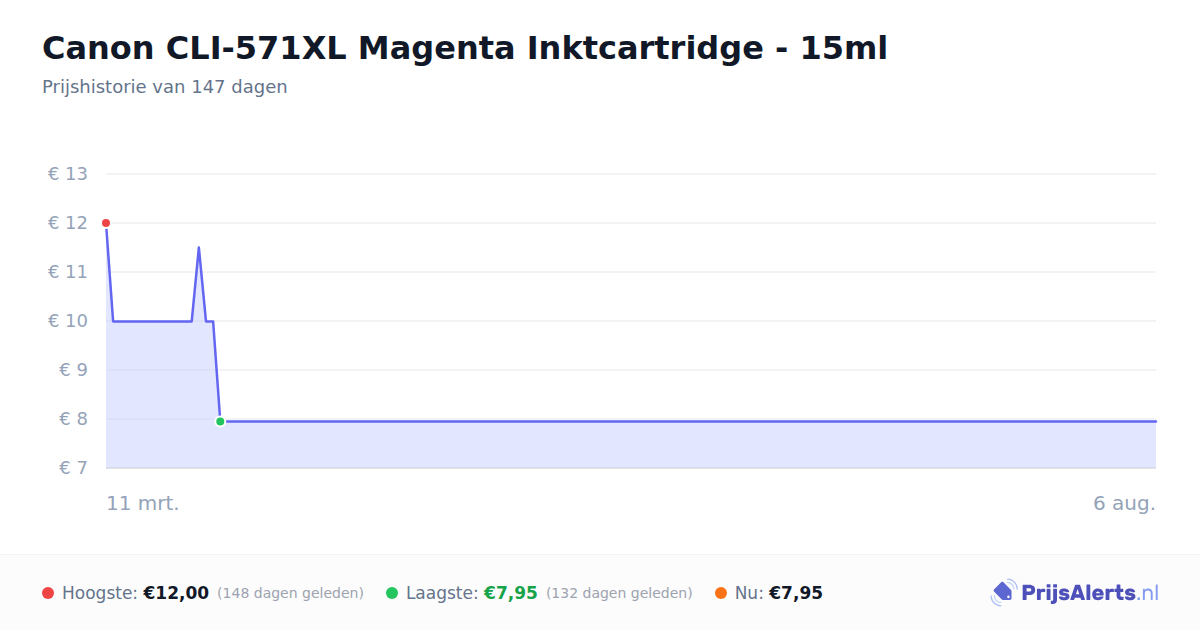
Task: Click the 6 aug. end date label
Action: pos(1124,503)
